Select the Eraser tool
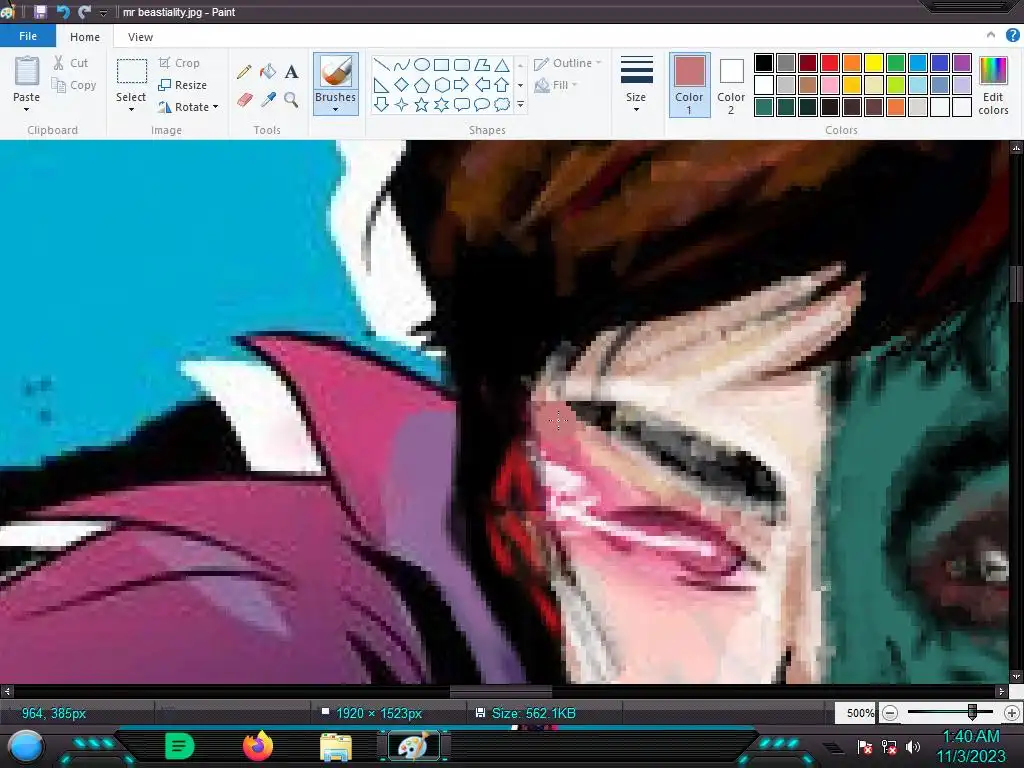1024x768 pixels. 244,99
